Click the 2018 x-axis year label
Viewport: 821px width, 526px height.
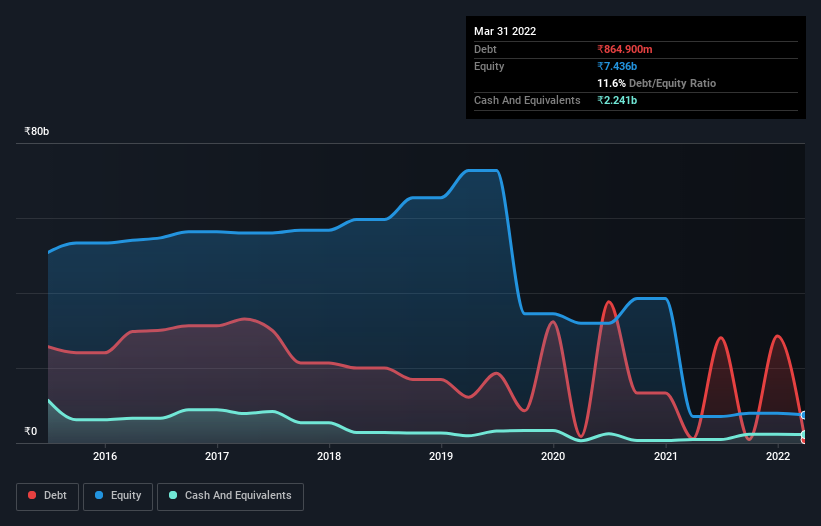[x=329, y=456]
